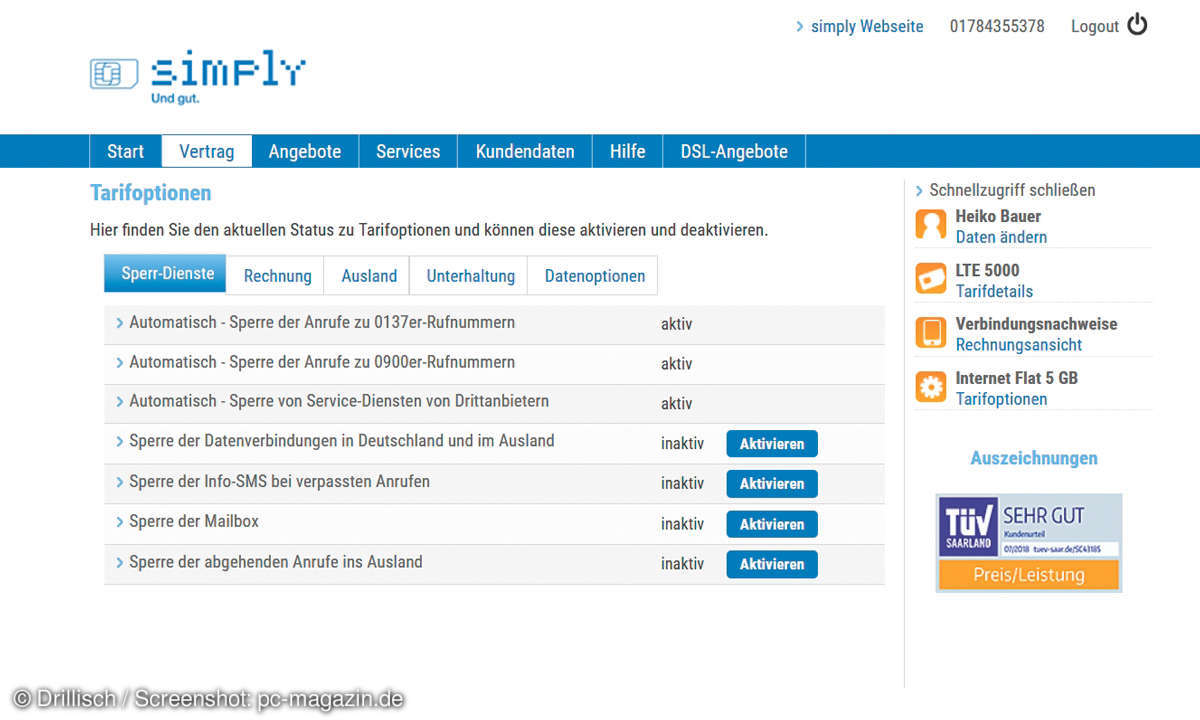Click the Daten ändern link
1200x720 pixels.
coord(1001,237)
